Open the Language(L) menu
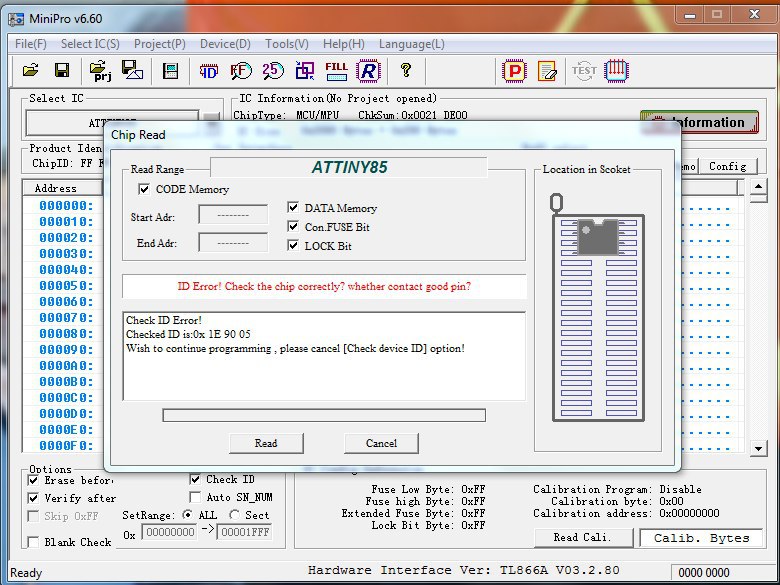 pyautogui.click(x=412, y=44)
